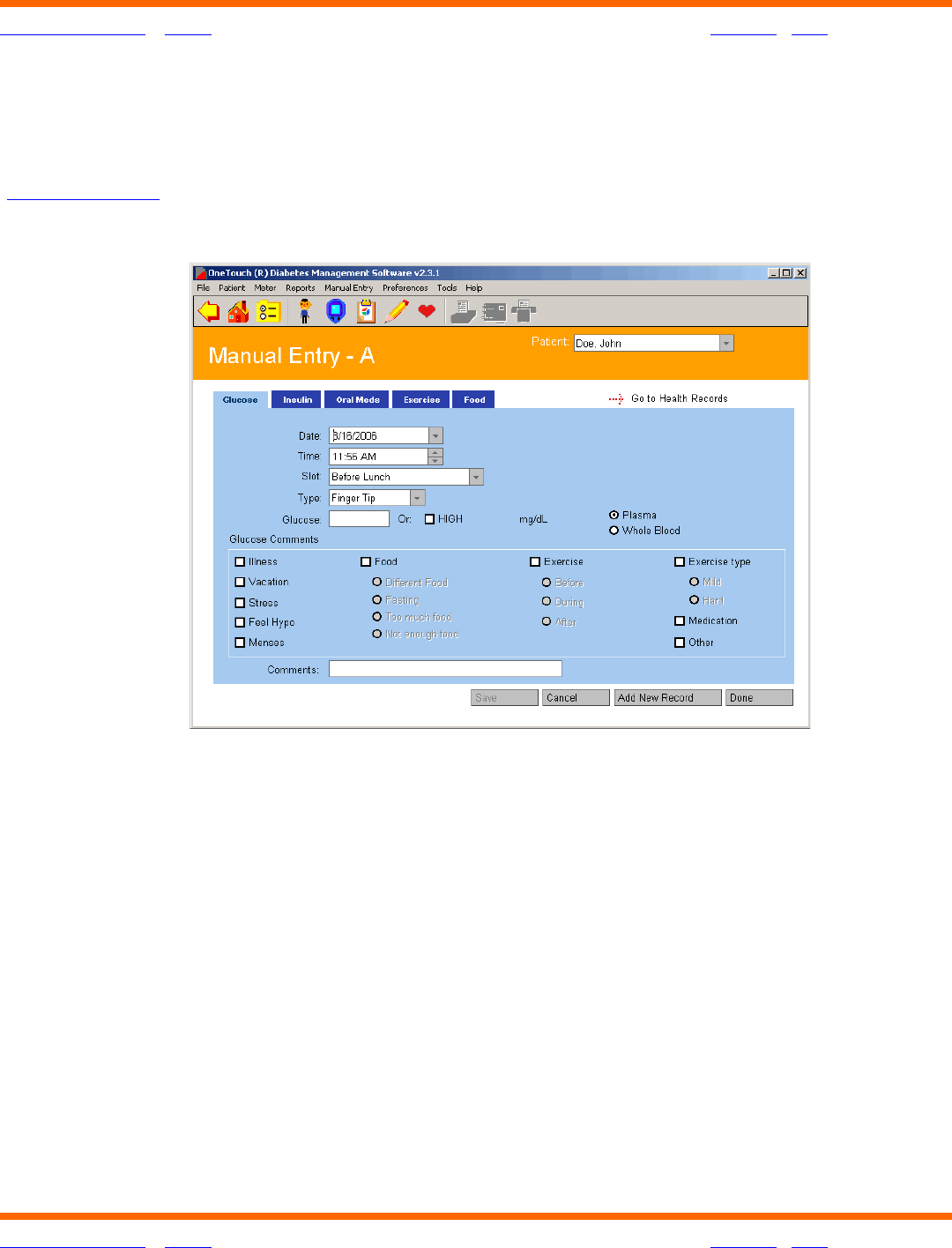Check the Menses checkbox

pyautogui.click(x=240, y=643)
